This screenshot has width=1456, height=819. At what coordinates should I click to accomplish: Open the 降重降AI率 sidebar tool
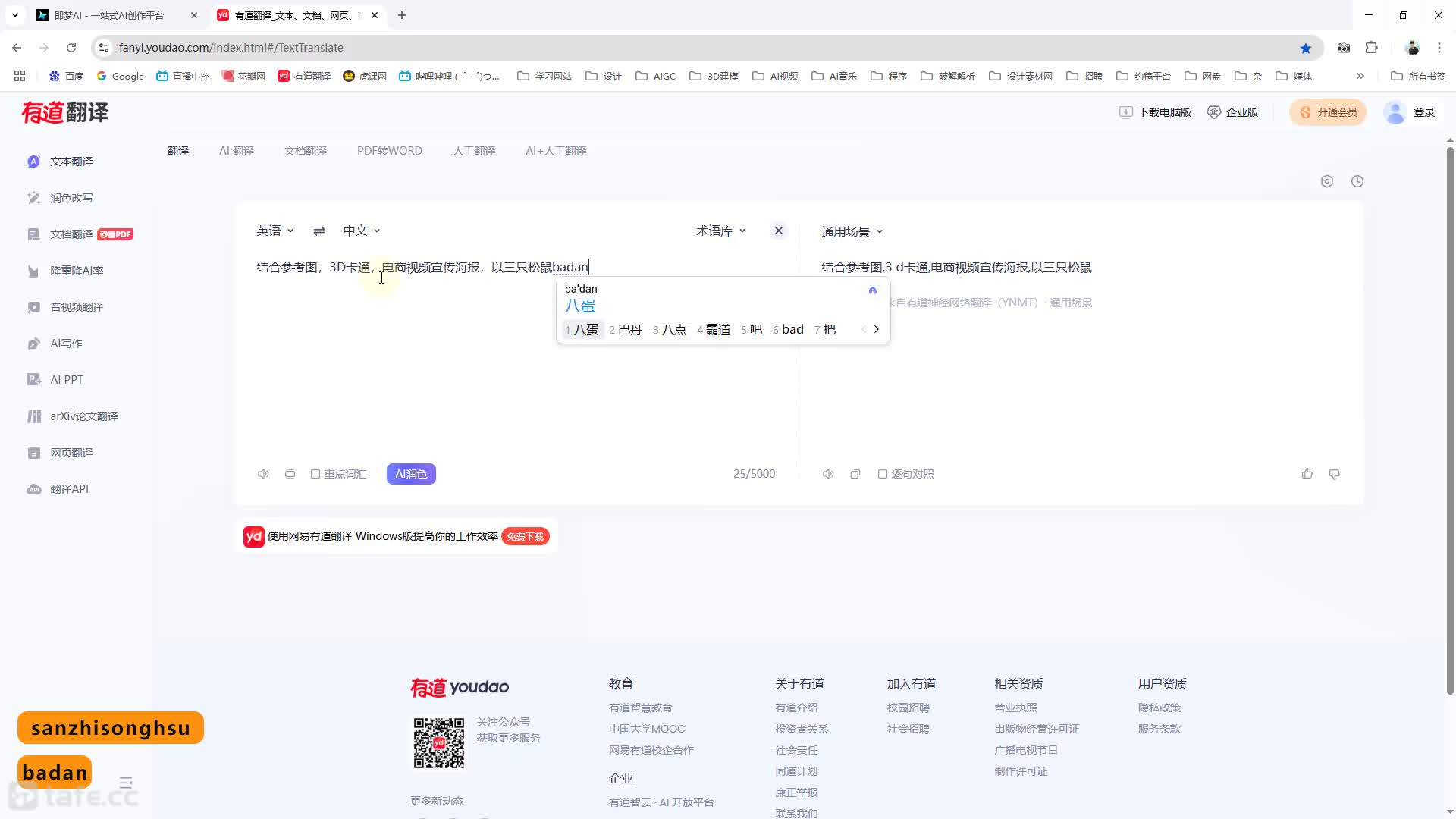pos(65,271)
